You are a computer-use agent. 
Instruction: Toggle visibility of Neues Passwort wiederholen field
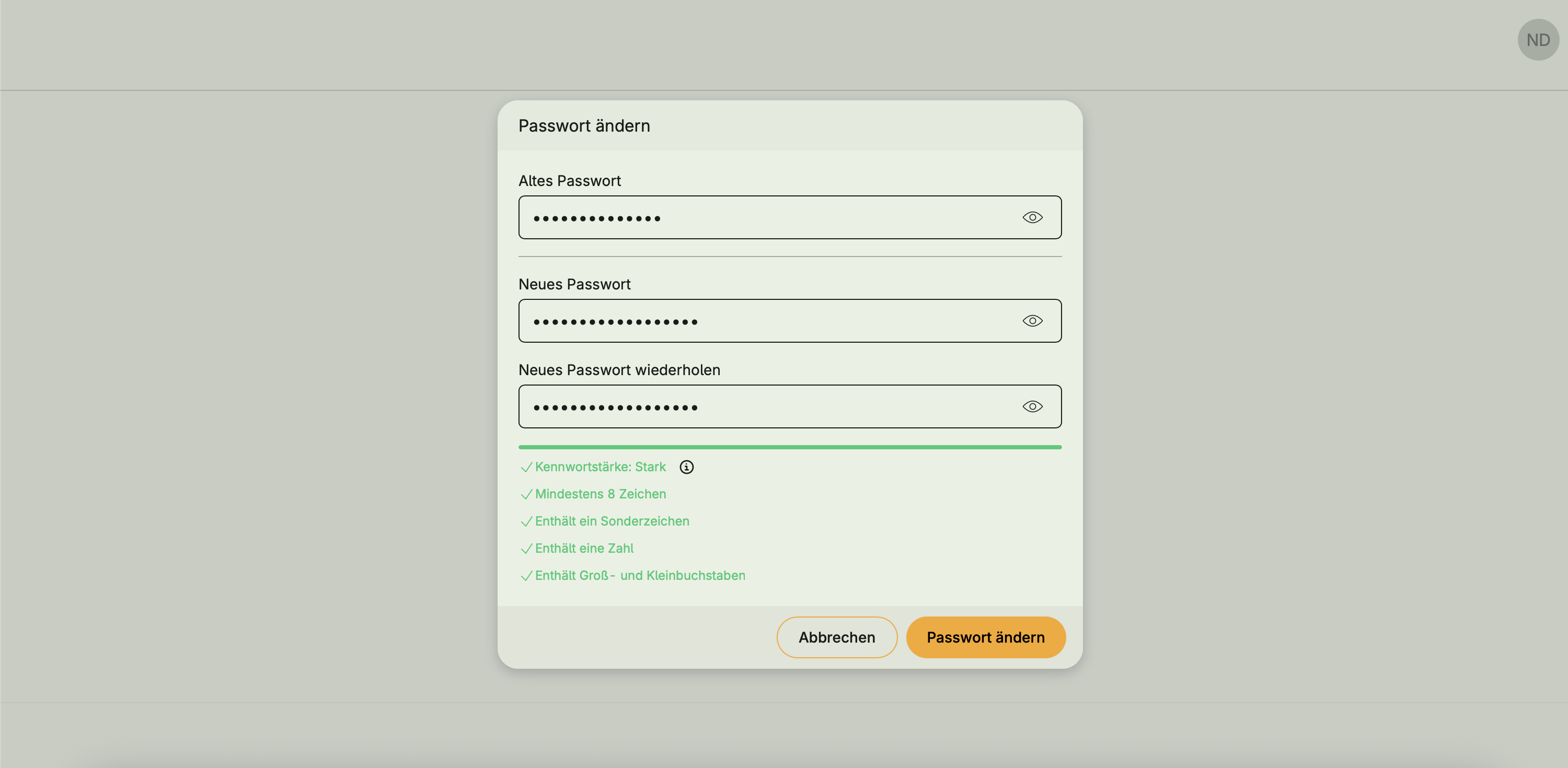[x=1032, y=406]
